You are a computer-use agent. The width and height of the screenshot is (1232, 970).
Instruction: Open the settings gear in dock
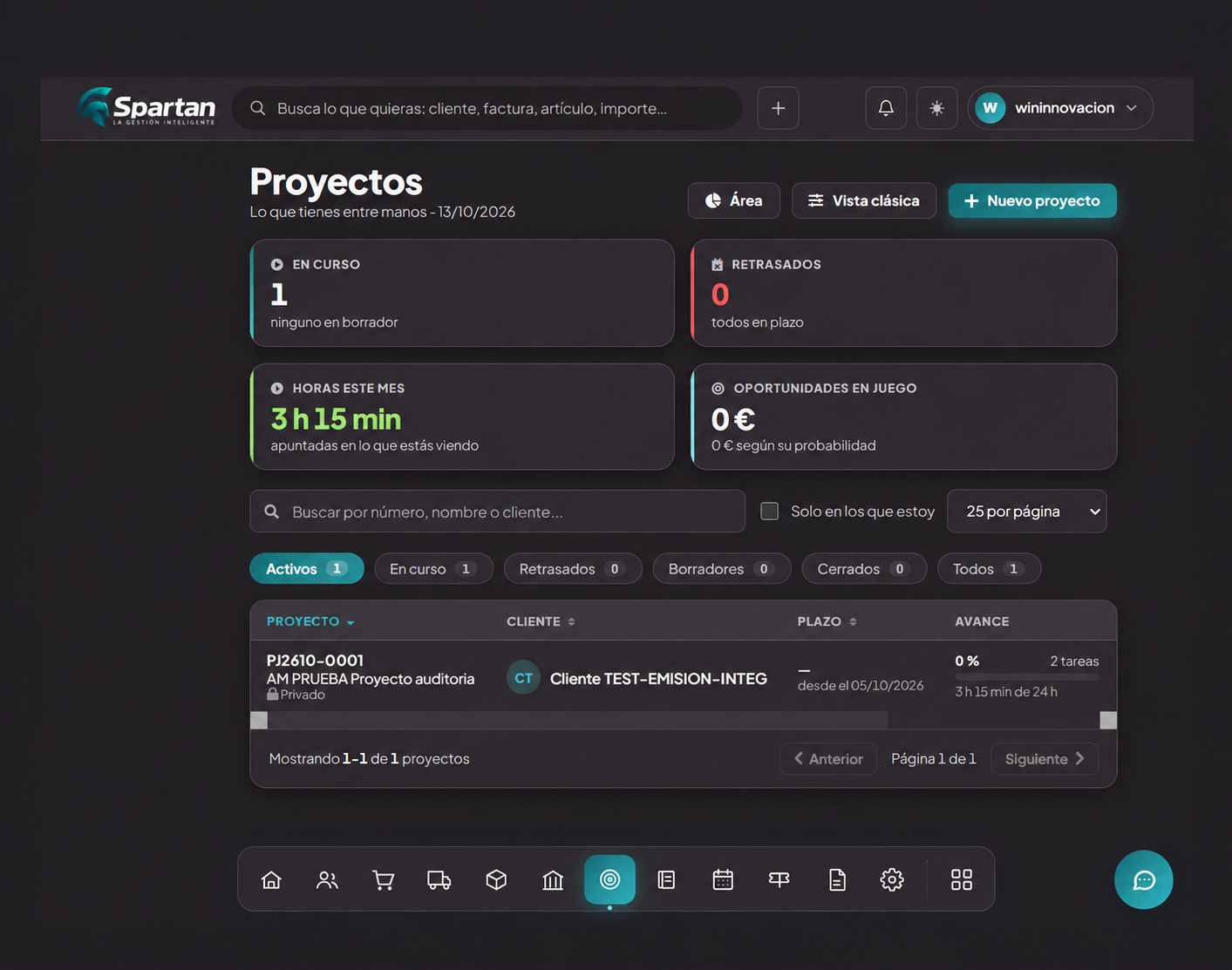coord(892,879)
